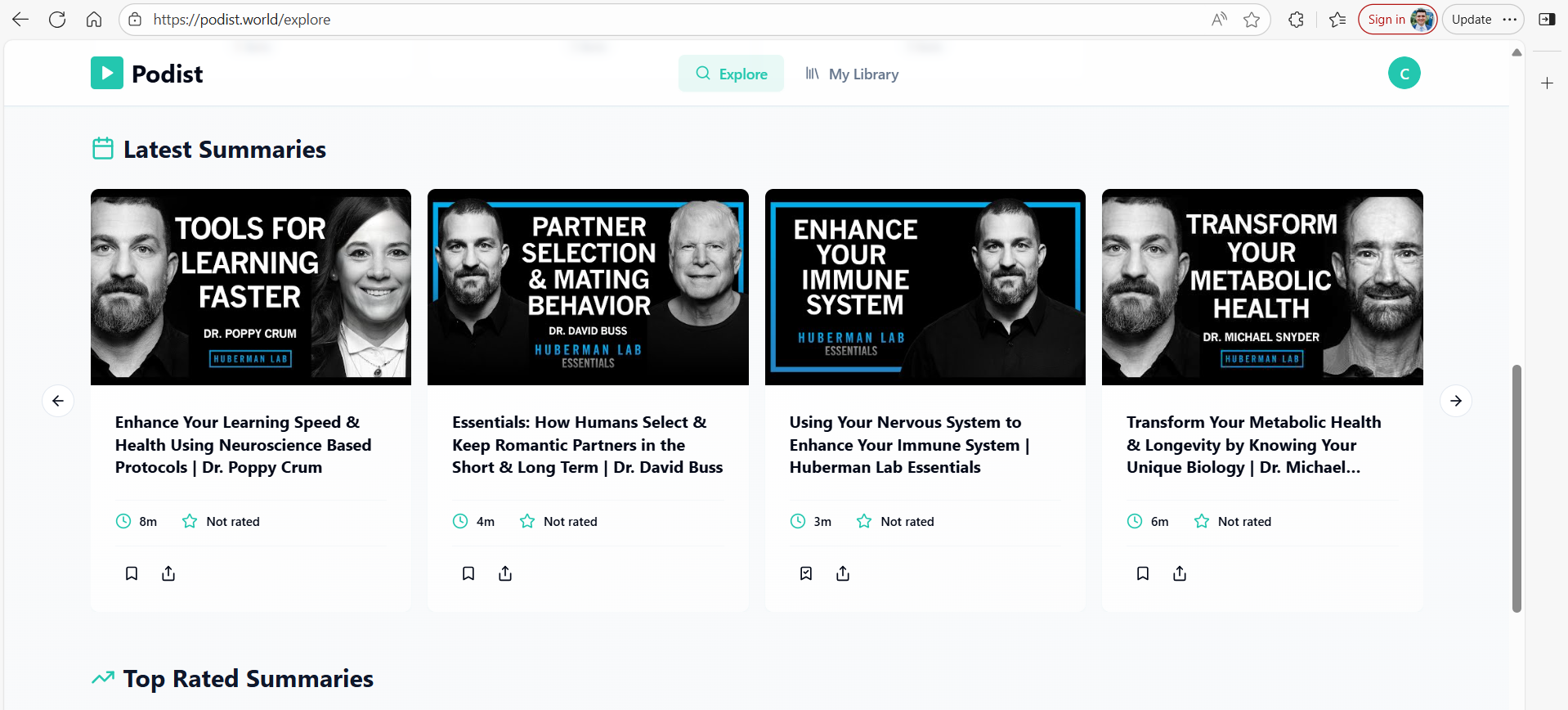Image resolution: width=1568 pixels, height=710 pixels.
Task: Open the Explore tab
Action: [x=731, y=74]
